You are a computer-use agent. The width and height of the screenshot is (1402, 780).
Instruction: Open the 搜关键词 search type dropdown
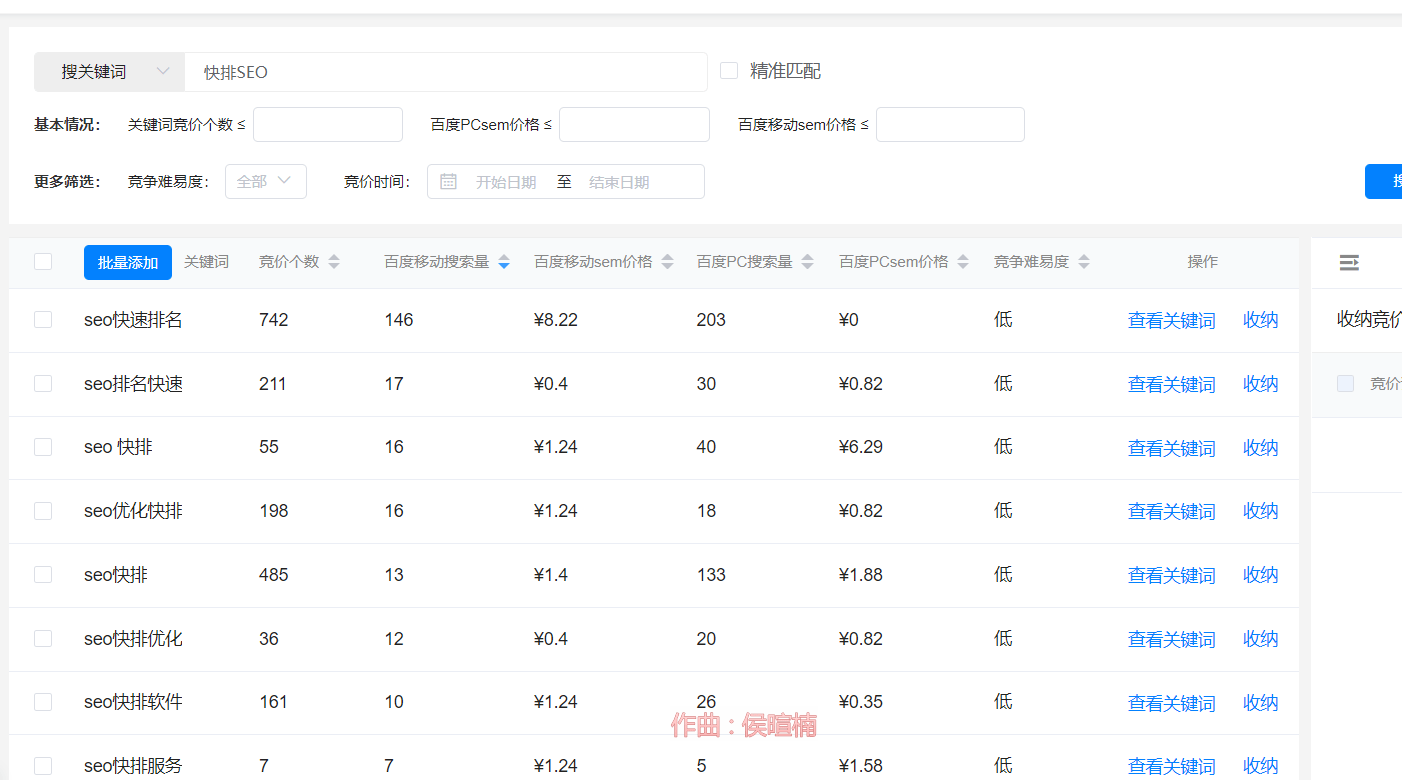click(x=110, y=72)
